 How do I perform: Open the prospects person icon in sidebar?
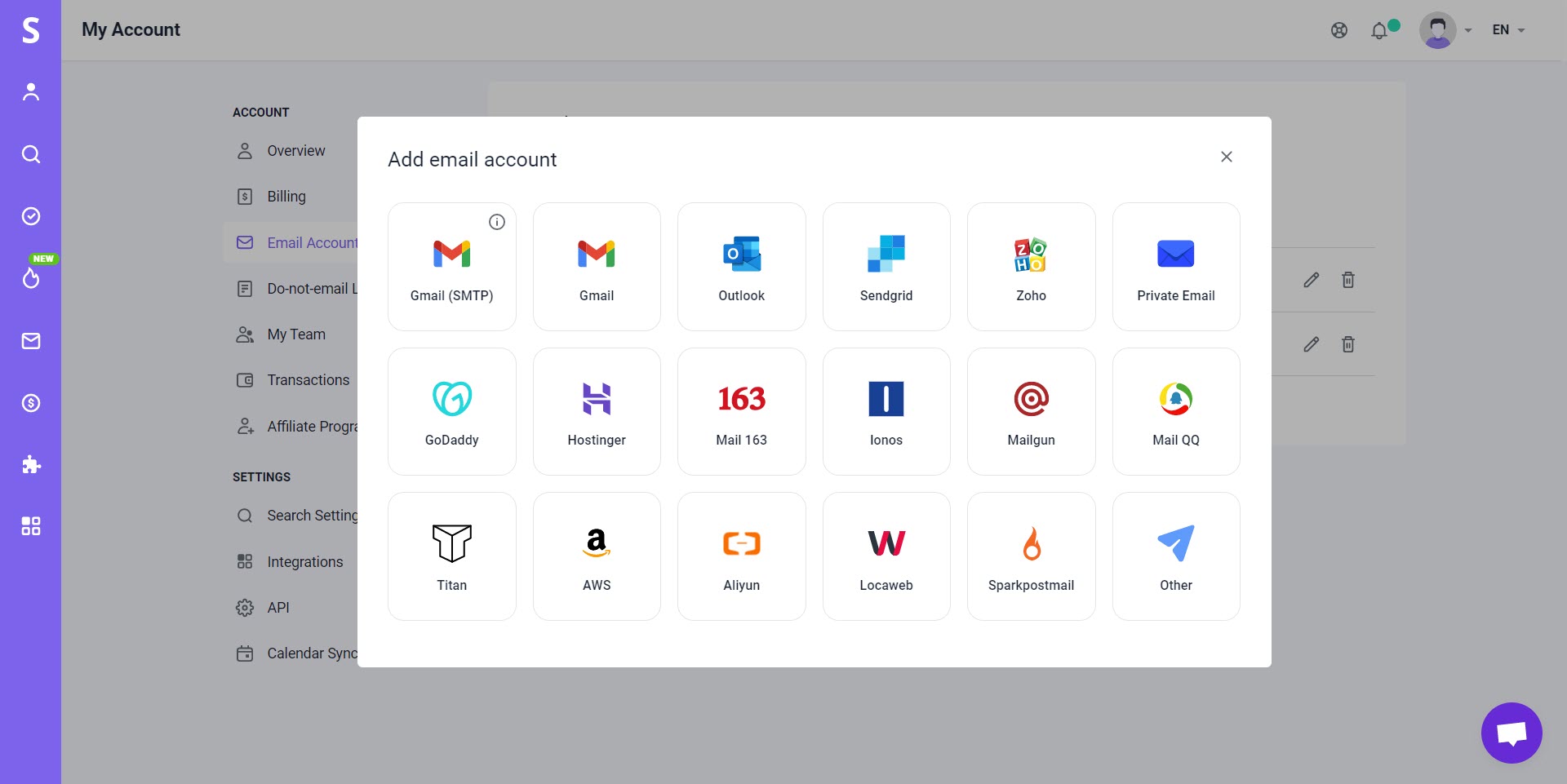[x=31, y=91]
